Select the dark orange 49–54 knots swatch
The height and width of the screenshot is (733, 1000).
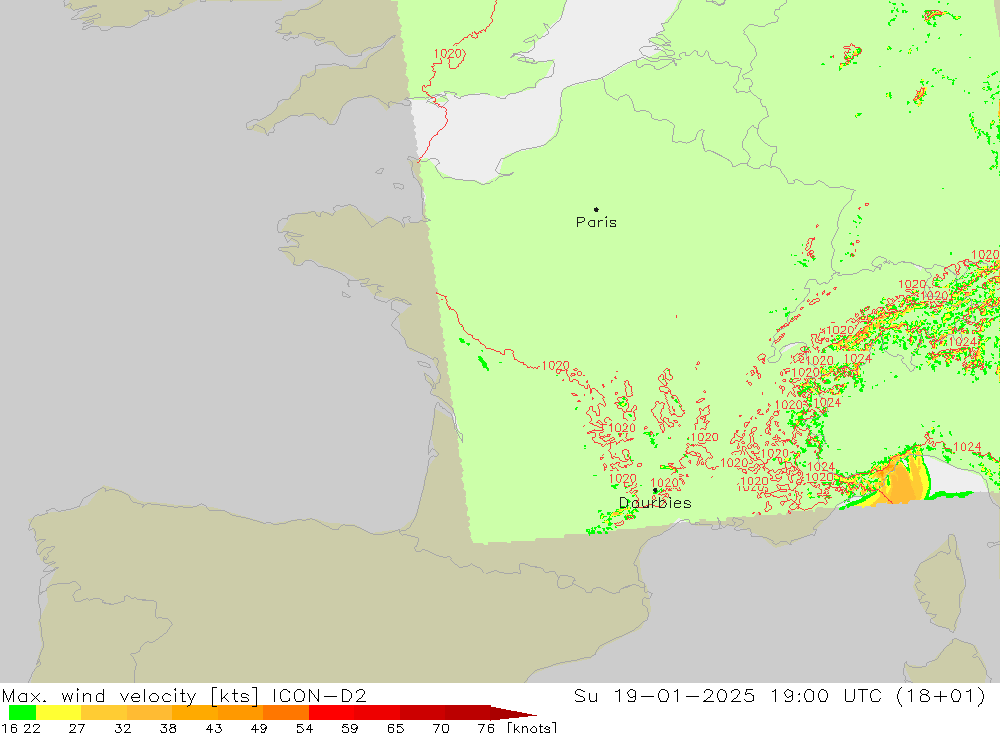pyautogui.click(x=286, y=713)
